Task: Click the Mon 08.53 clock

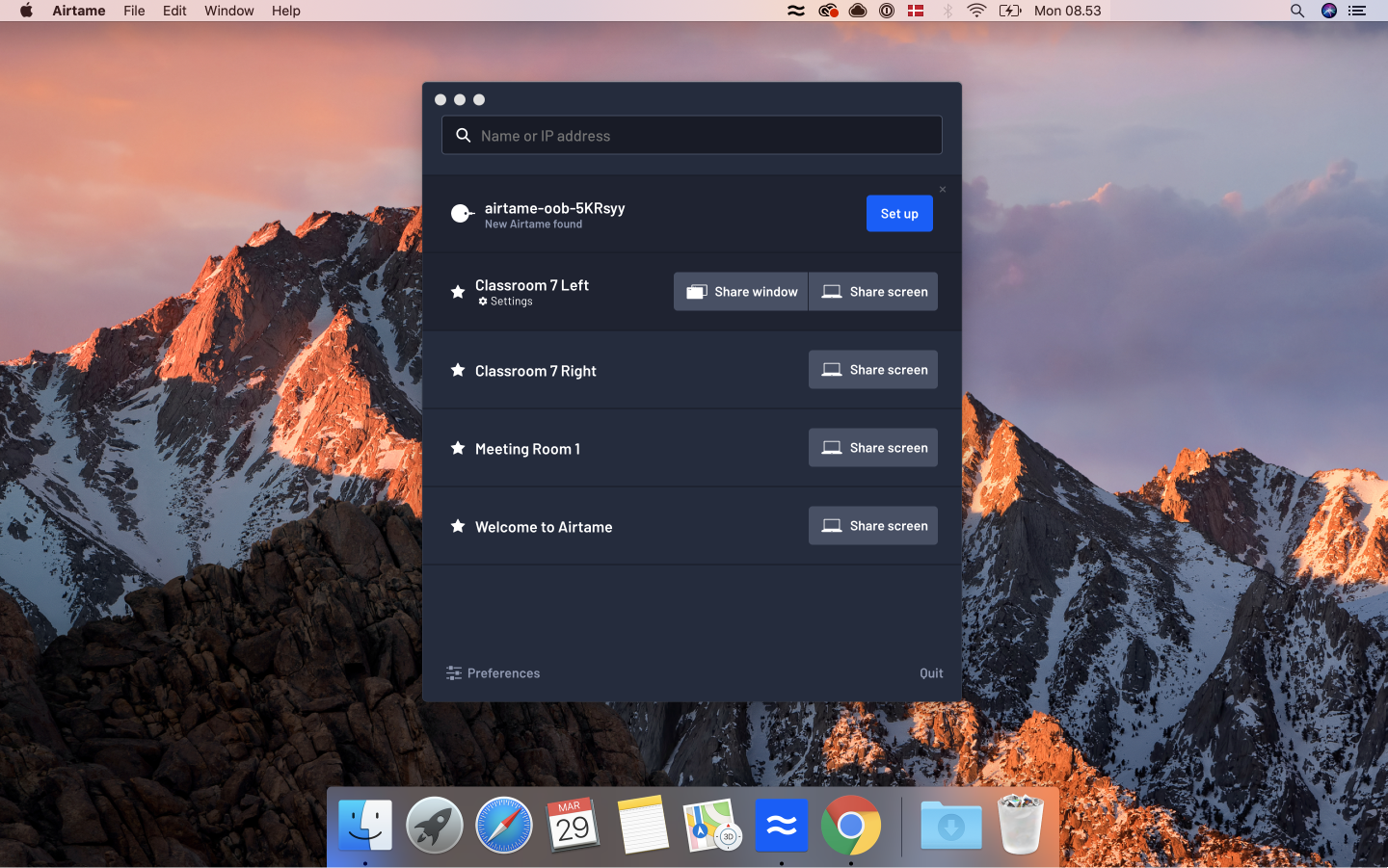Action: 1067,11
